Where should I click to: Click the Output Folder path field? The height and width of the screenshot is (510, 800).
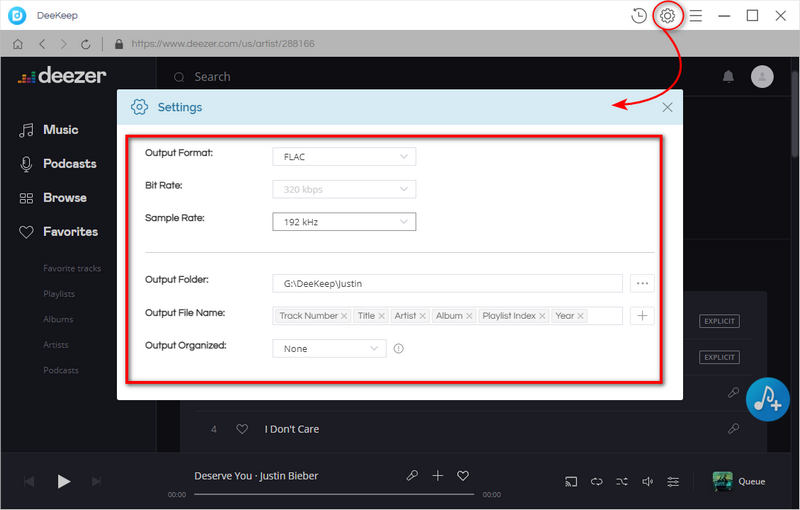(447, 283)
